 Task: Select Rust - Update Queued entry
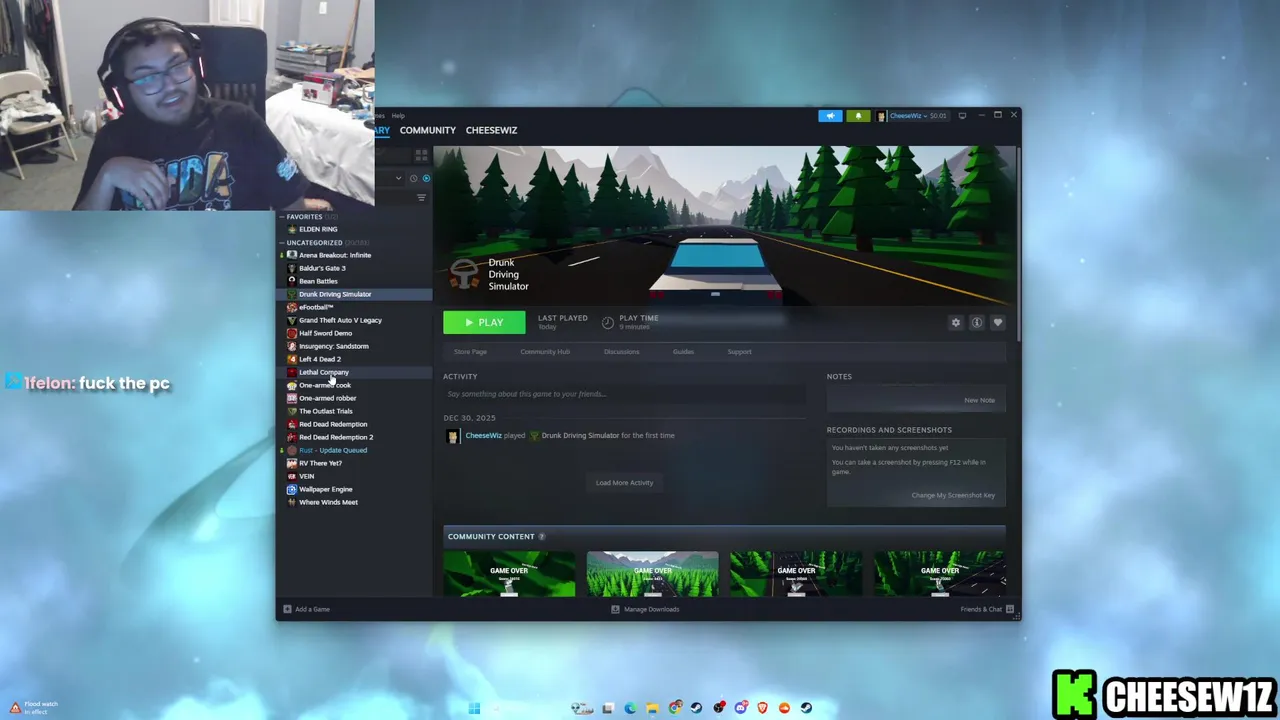tap(354, 450)
